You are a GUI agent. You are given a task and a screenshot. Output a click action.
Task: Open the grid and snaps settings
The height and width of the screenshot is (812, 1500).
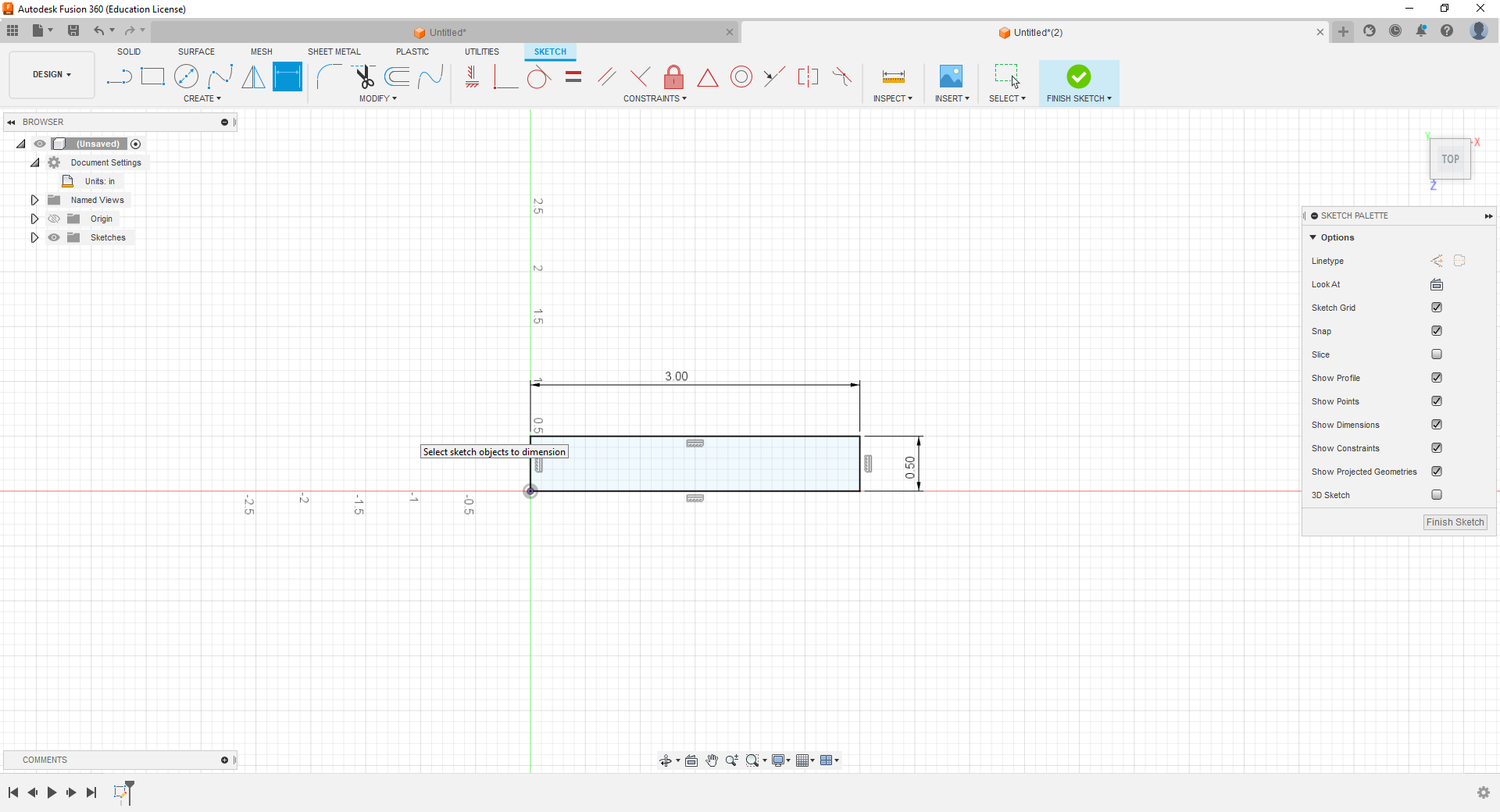pos(805,760)
